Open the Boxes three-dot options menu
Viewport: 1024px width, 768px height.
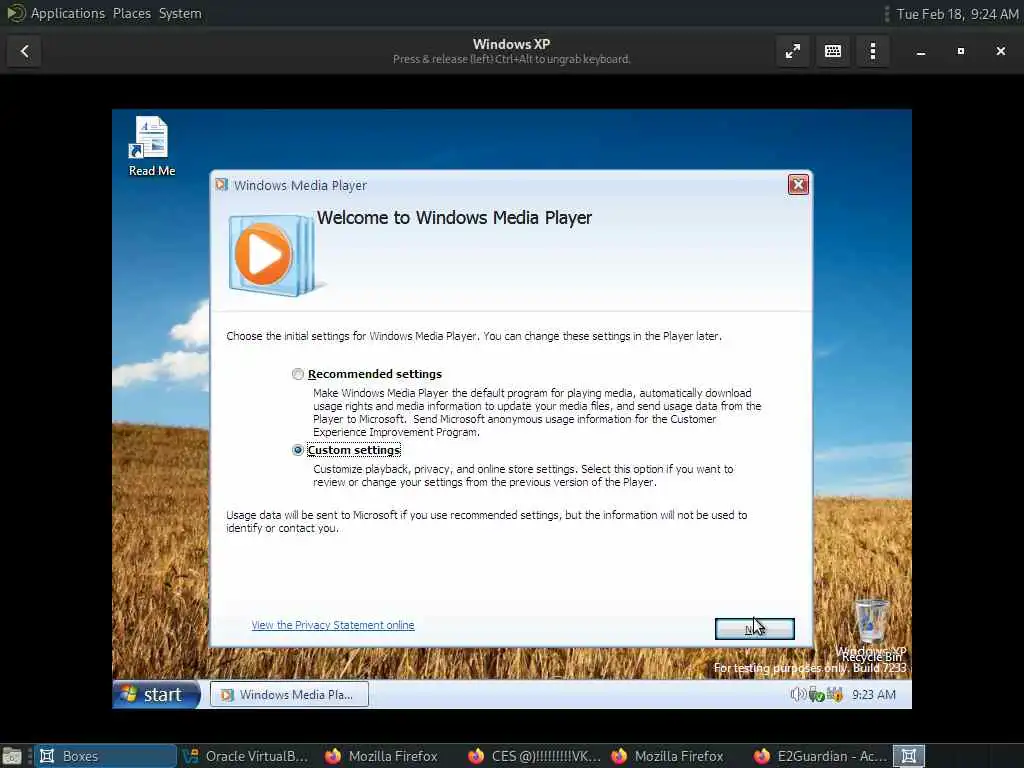(873, 51)
